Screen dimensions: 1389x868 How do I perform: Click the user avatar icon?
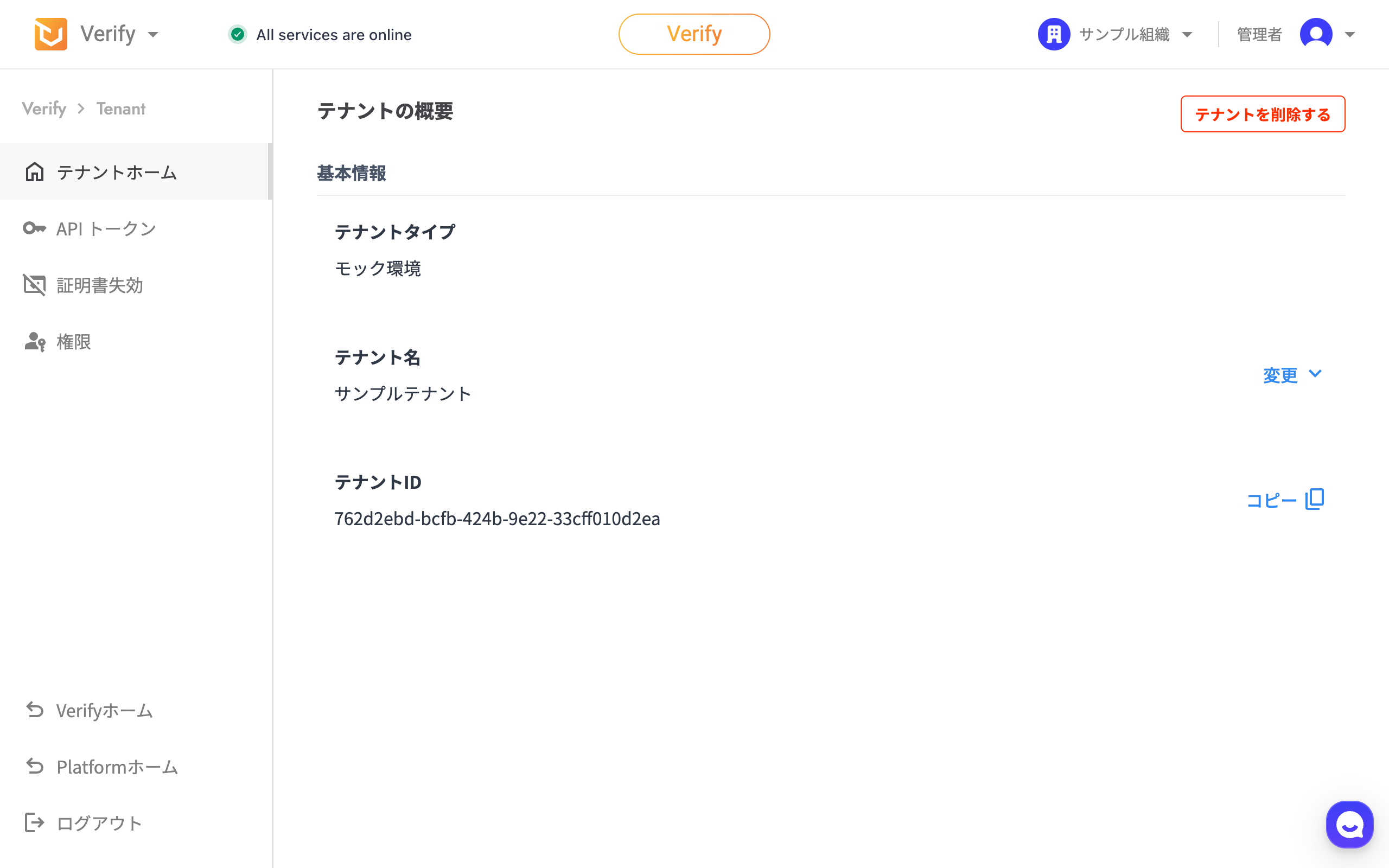click(x=1316, y=34)
